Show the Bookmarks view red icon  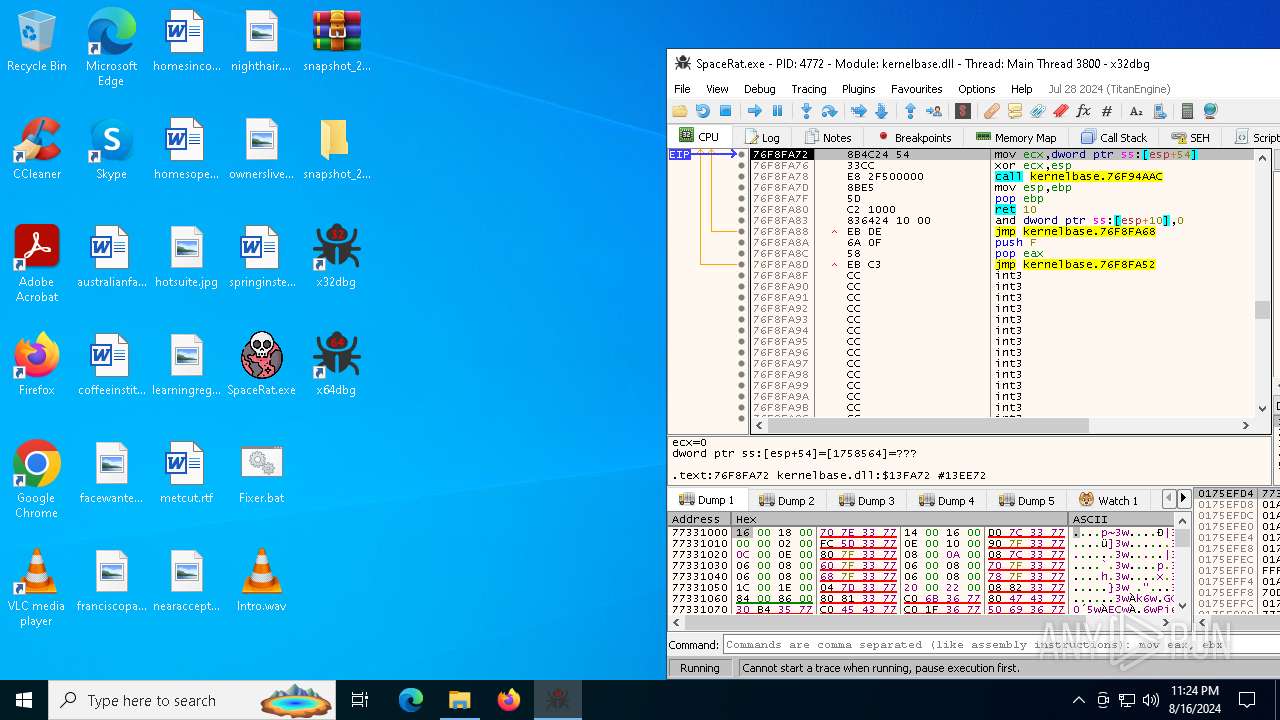pos(1061,111)
